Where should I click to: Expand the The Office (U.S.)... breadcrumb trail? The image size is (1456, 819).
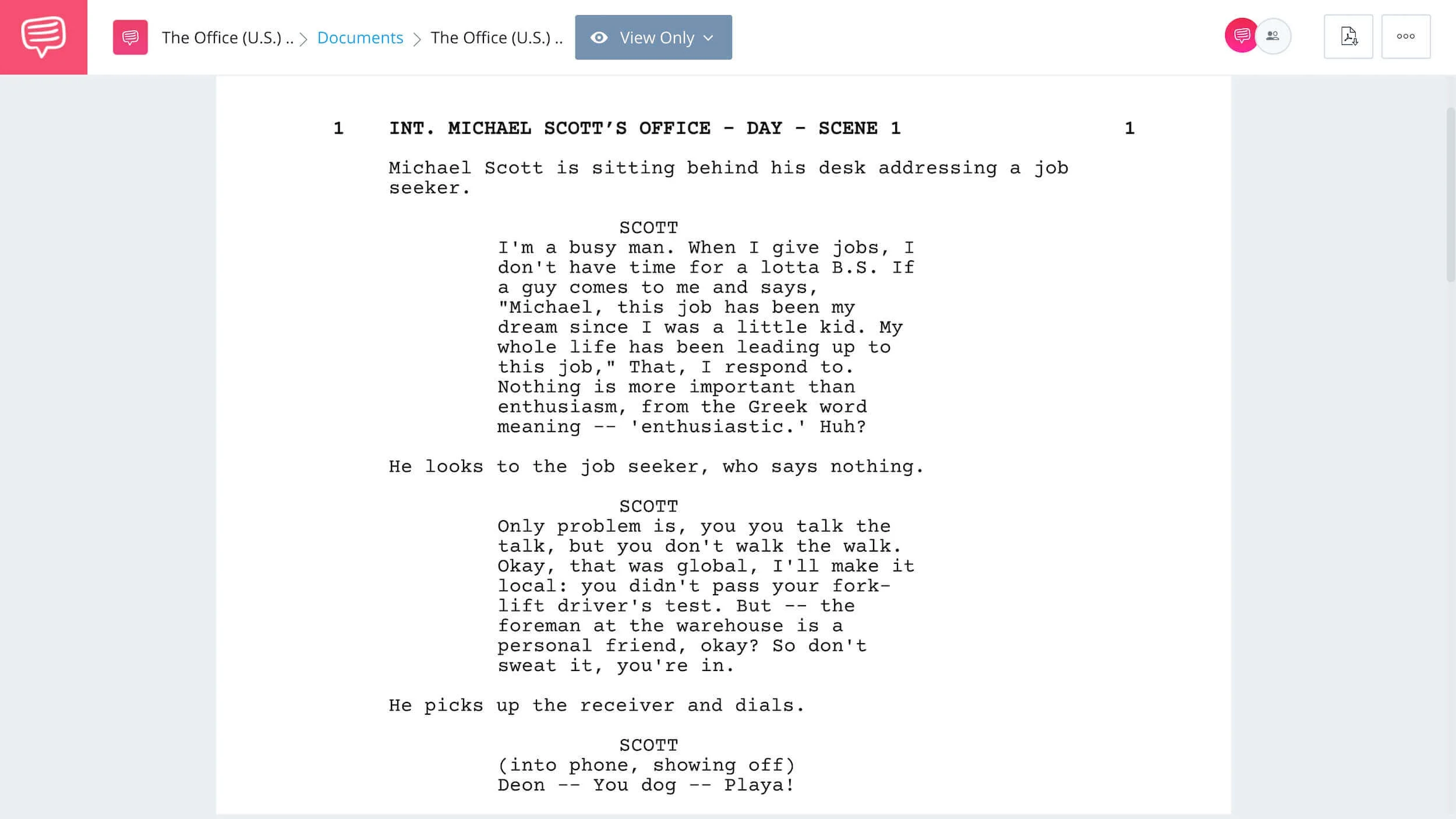[227, 37]
